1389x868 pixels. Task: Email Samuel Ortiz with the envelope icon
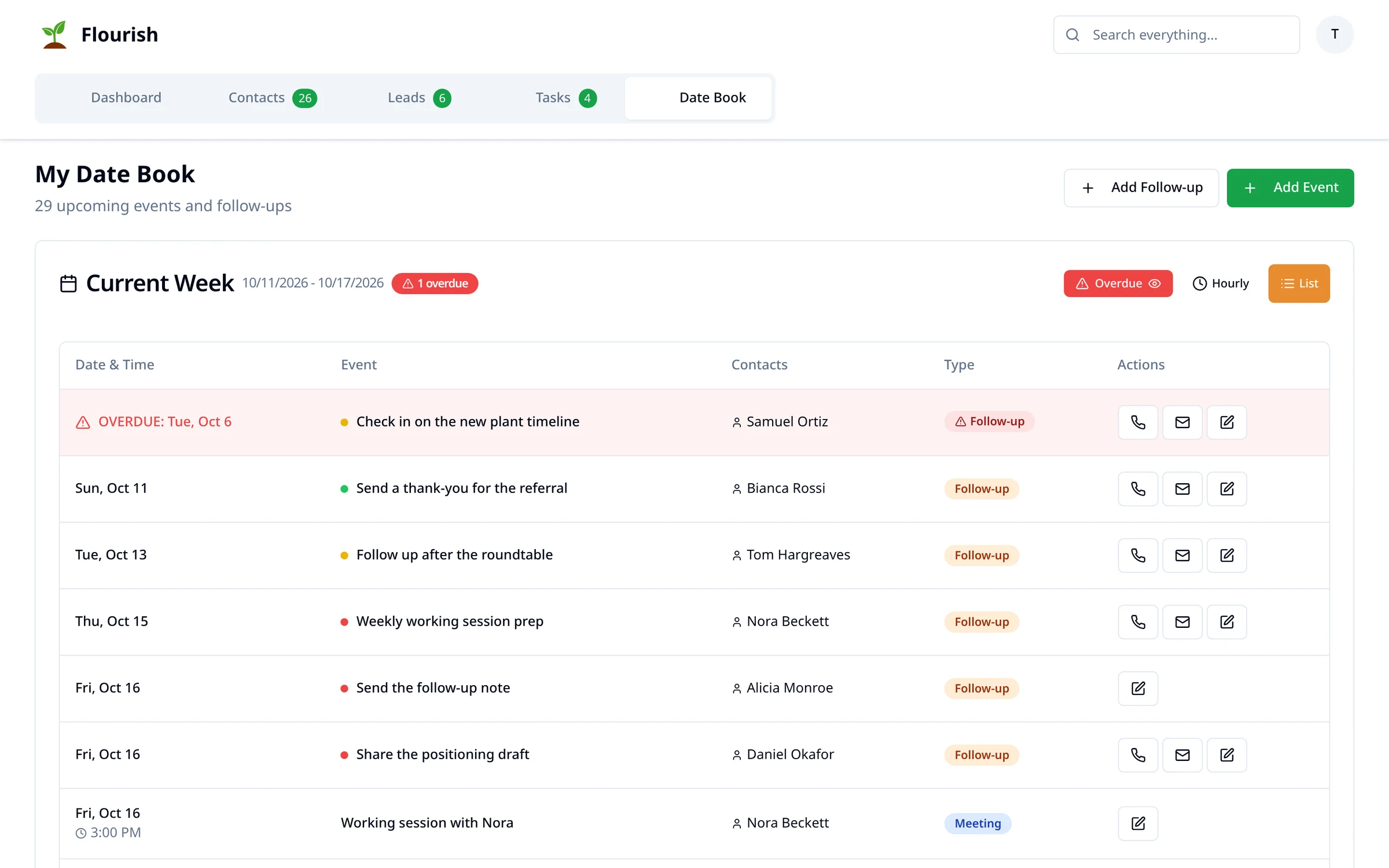pyautogui.click(x=1182, y=422)
